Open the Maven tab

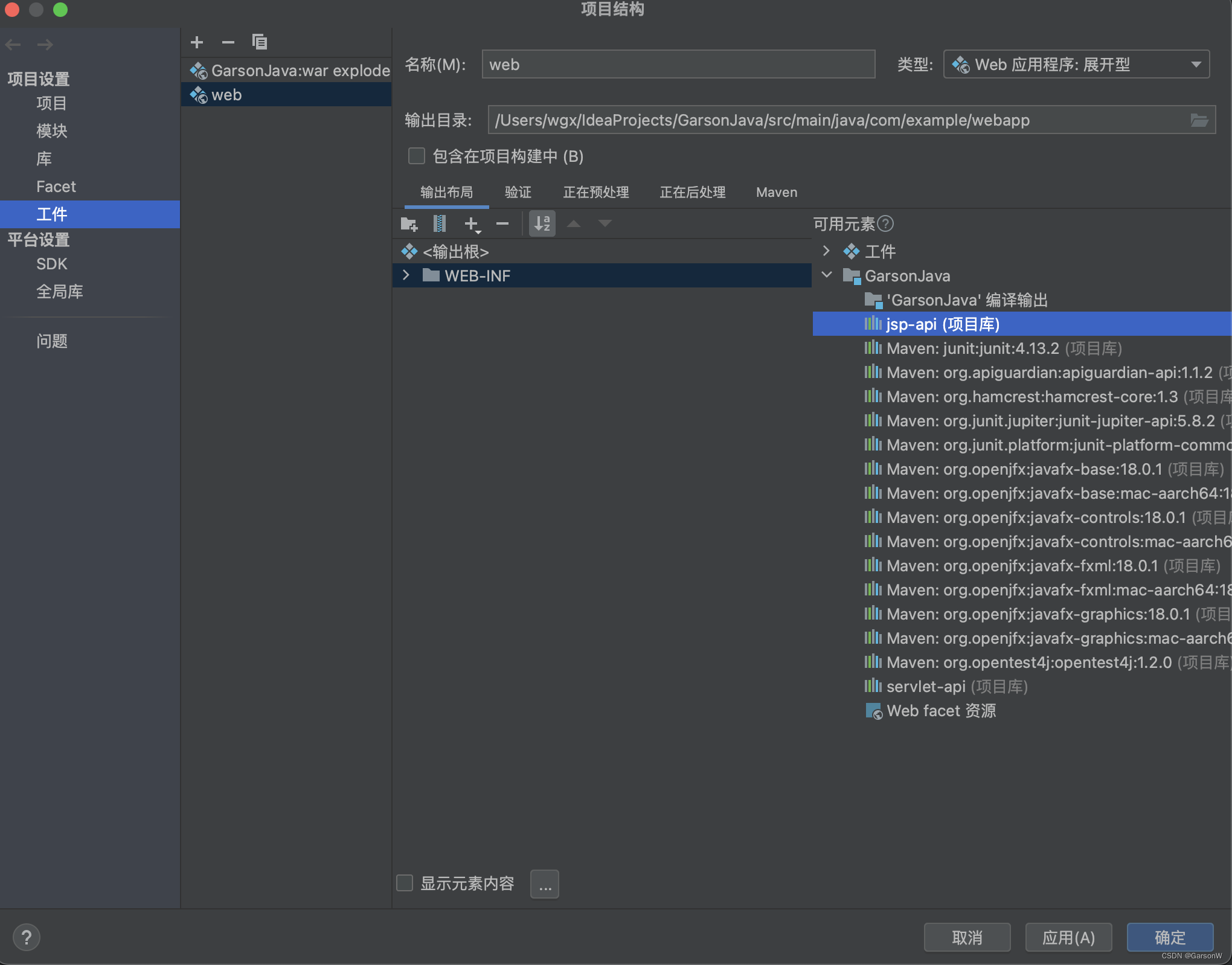[x=776, y=192]
